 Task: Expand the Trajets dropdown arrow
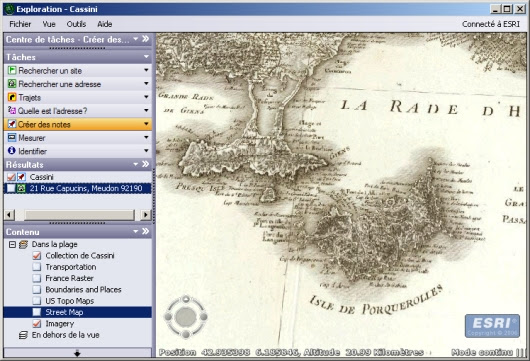click(x=146, y=97)
